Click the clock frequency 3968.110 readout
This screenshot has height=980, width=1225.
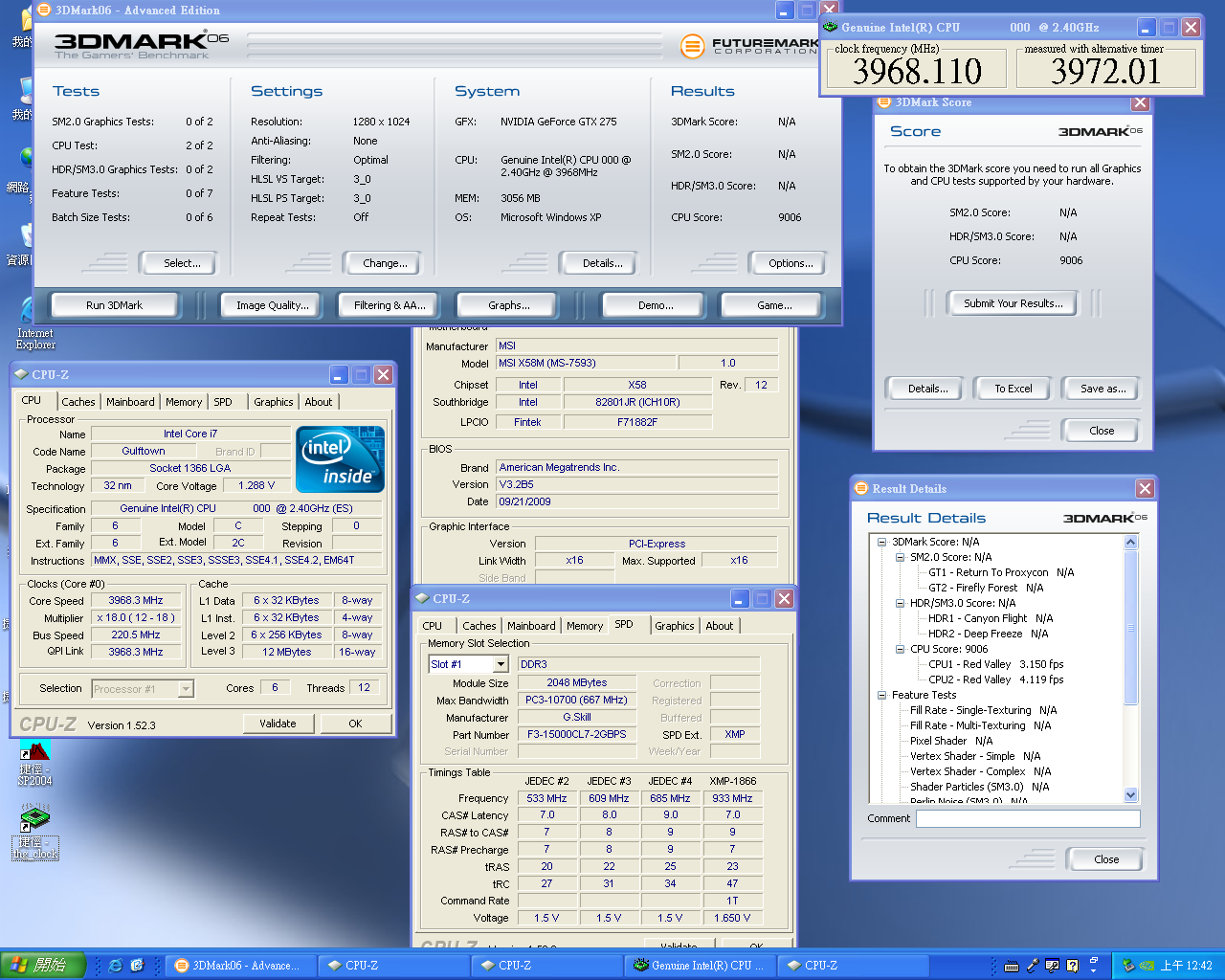point(917,71)
